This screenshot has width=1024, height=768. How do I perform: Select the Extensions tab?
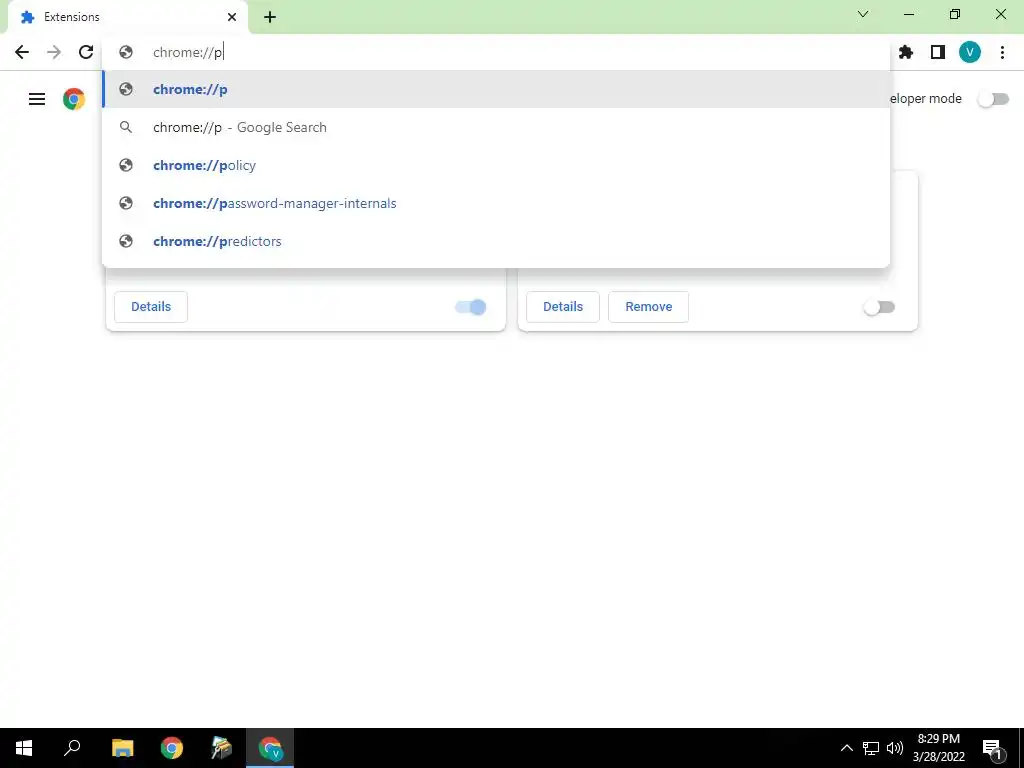point(127,17)
